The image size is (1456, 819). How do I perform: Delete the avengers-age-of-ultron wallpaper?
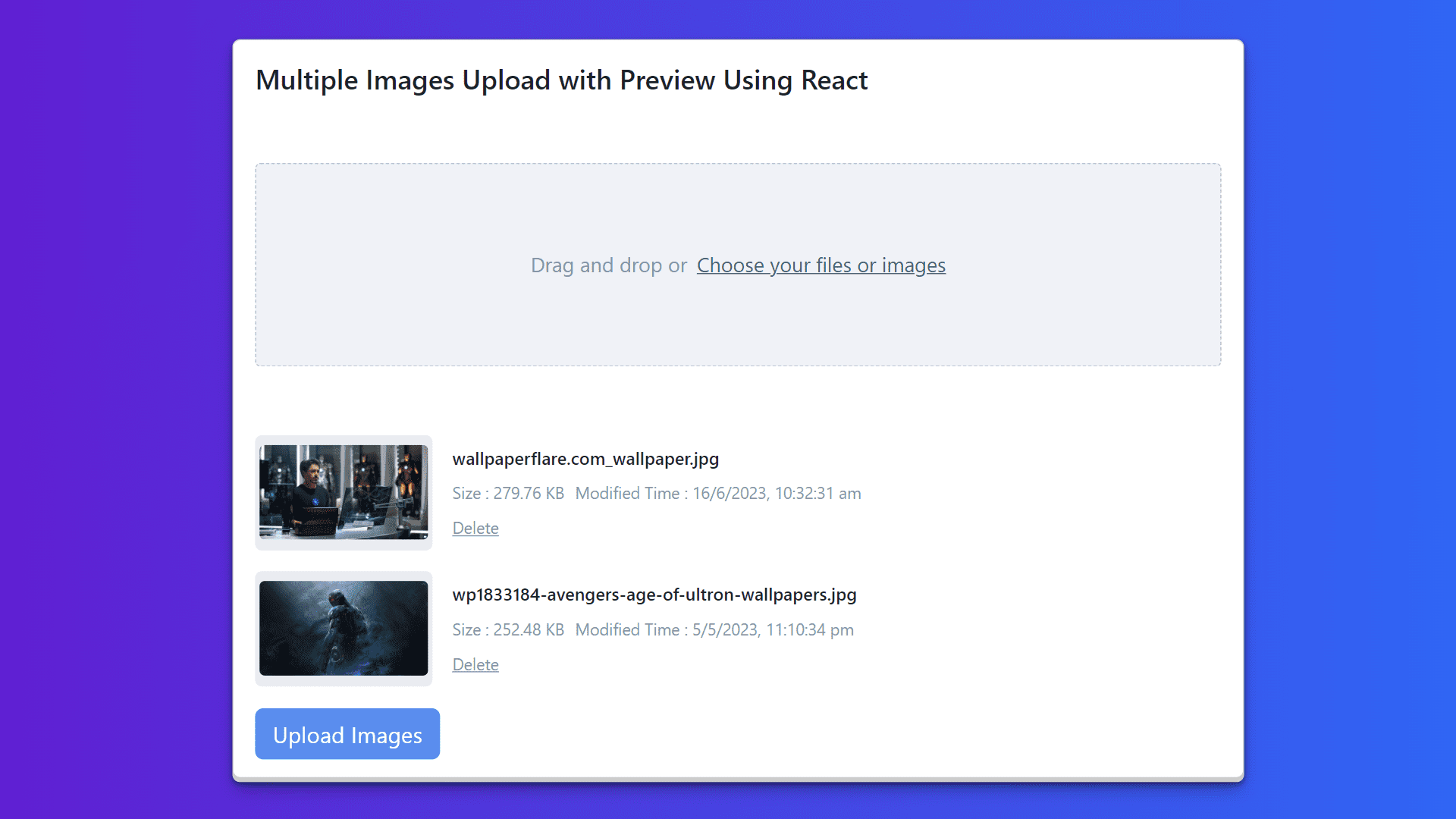click(x=475, y=664)
